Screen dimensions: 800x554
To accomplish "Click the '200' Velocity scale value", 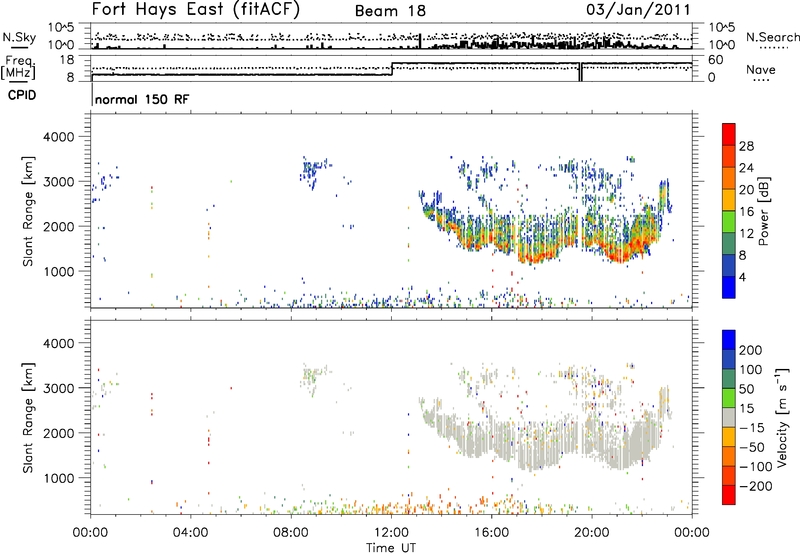I will [x=751, y=350].
